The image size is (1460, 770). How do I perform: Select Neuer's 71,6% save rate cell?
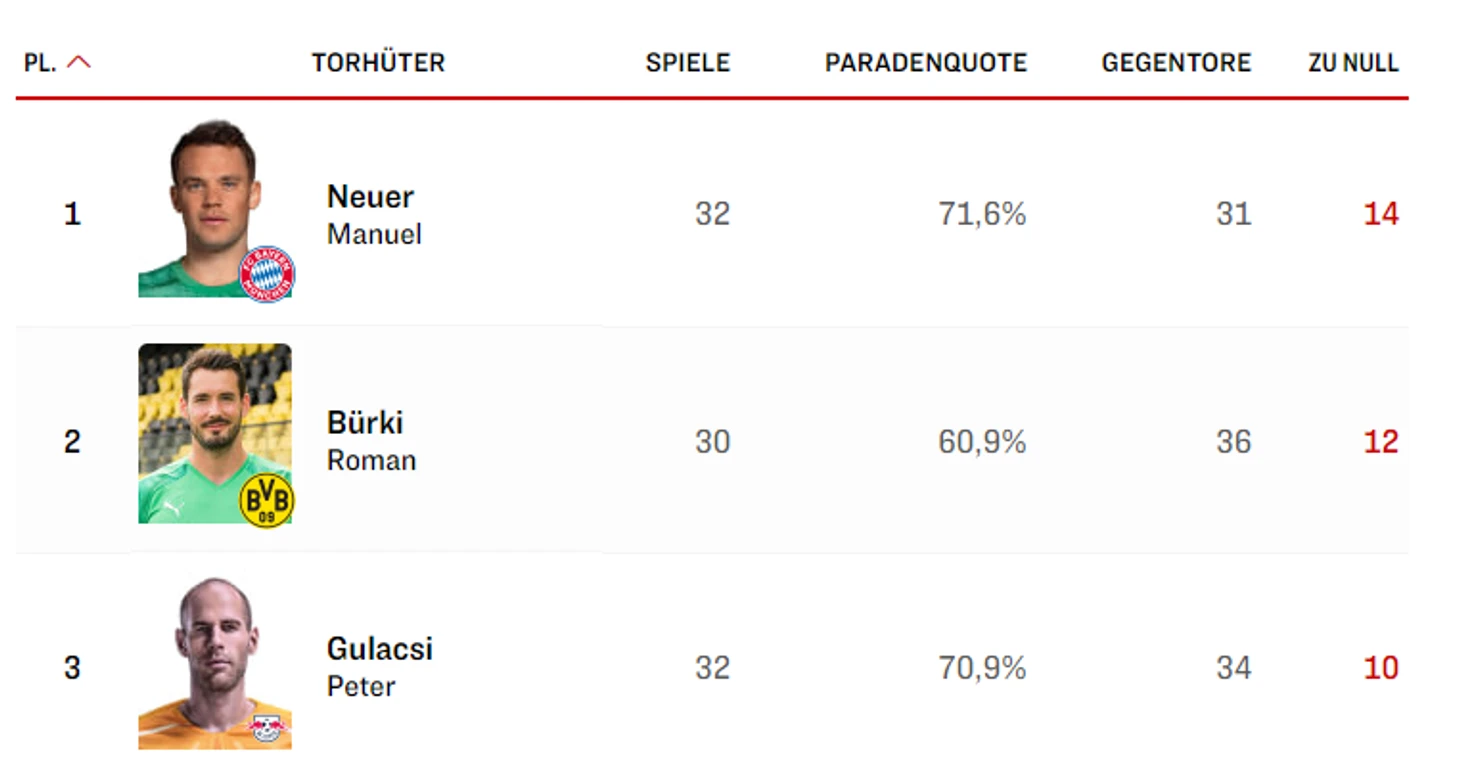pyautogui.click(x=982, y=214)
